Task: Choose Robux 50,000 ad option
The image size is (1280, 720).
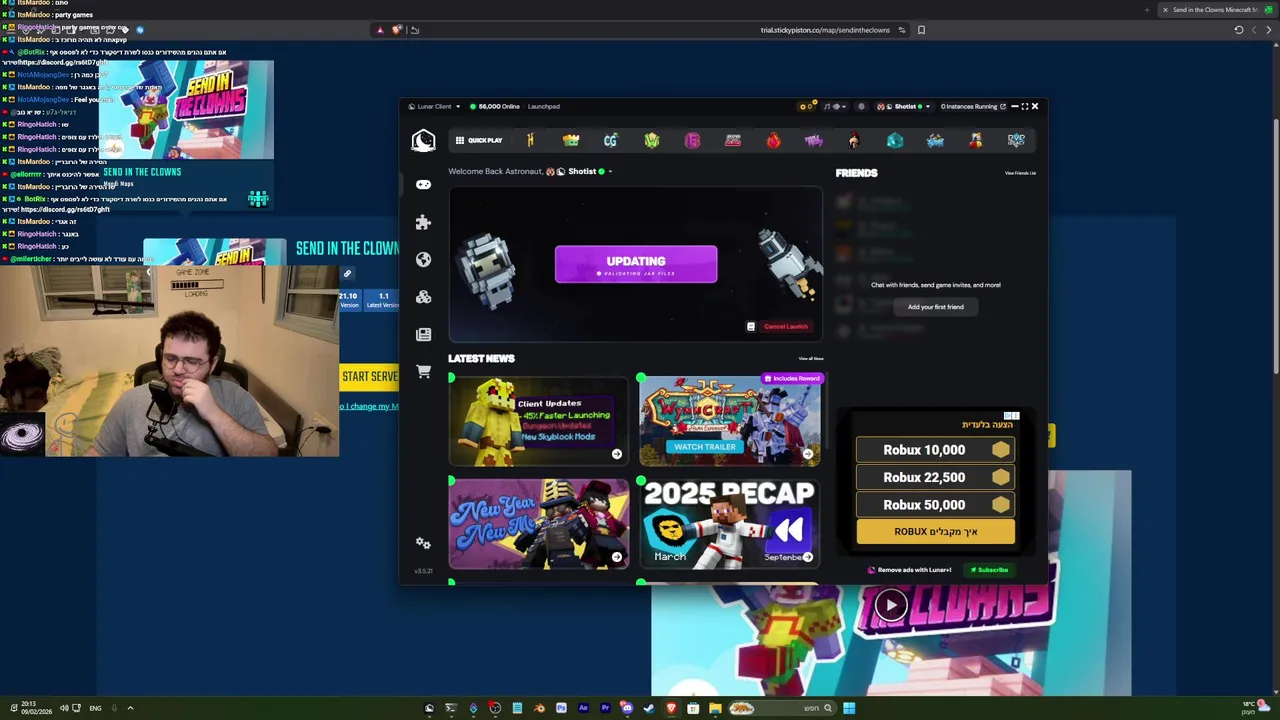Action: 936,505
